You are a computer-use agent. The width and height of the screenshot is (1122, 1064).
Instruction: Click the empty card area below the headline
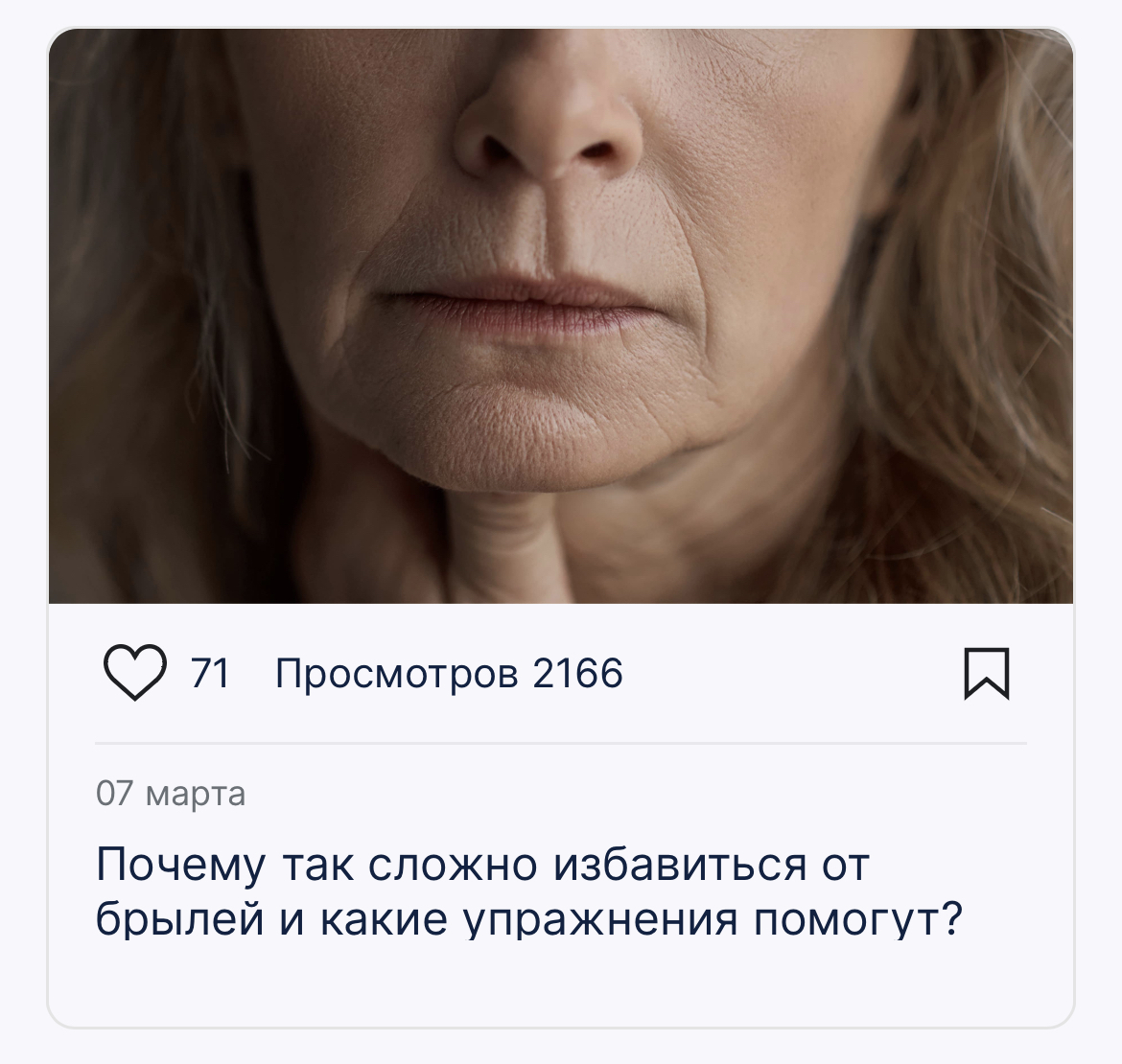click(x=561, y=985)
